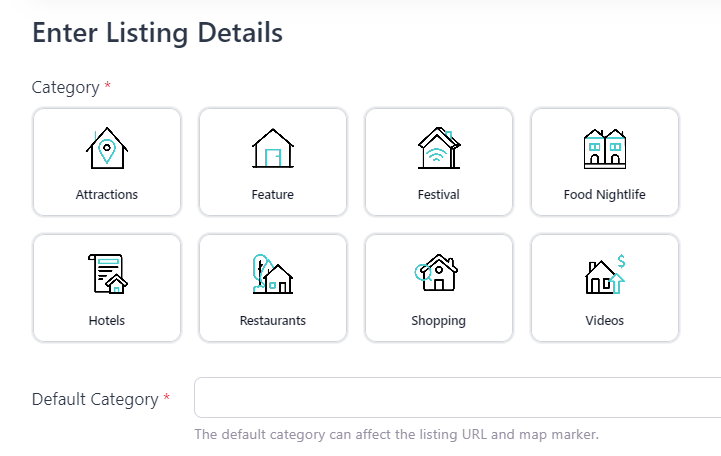721x456 pixels.
Task: Choose the Festival category label
Action: 439,195
